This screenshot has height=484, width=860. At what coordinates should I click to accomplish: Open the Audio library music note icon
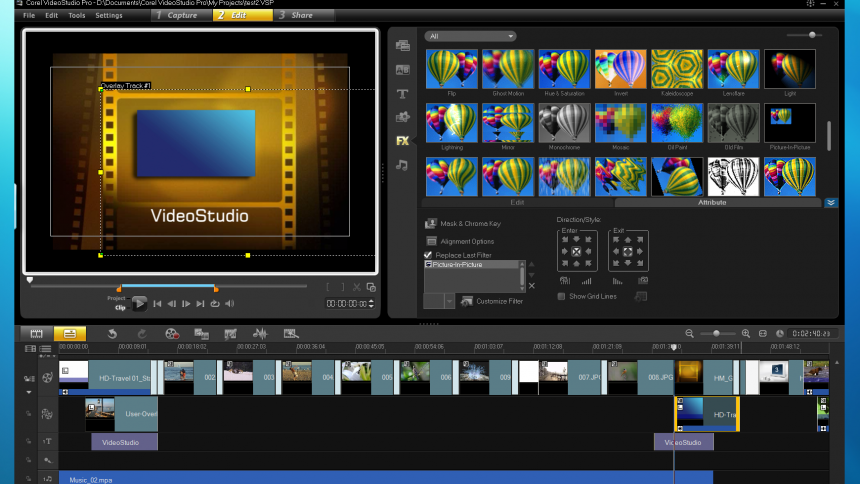click(x=402, y=165)
